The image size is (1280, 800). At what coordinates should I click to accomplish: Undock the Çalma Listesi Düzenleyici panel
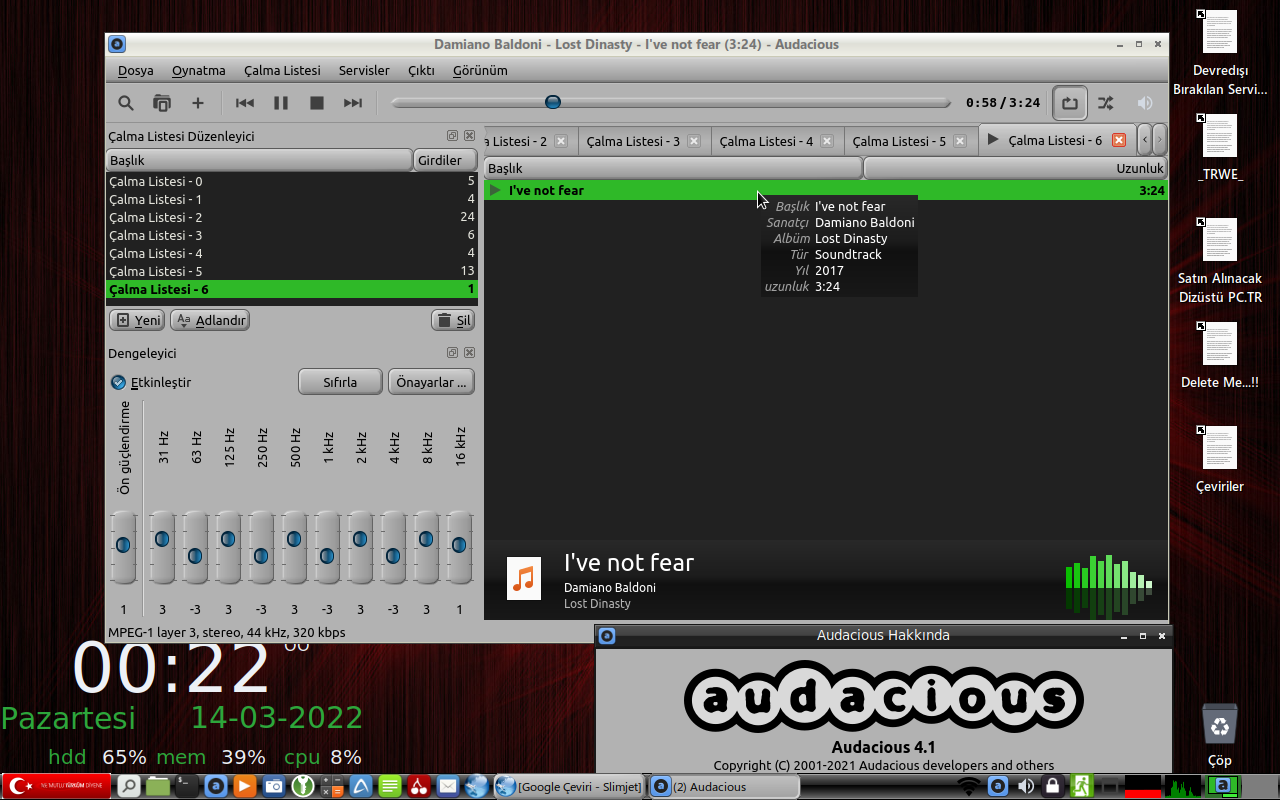tap(452, 136)
